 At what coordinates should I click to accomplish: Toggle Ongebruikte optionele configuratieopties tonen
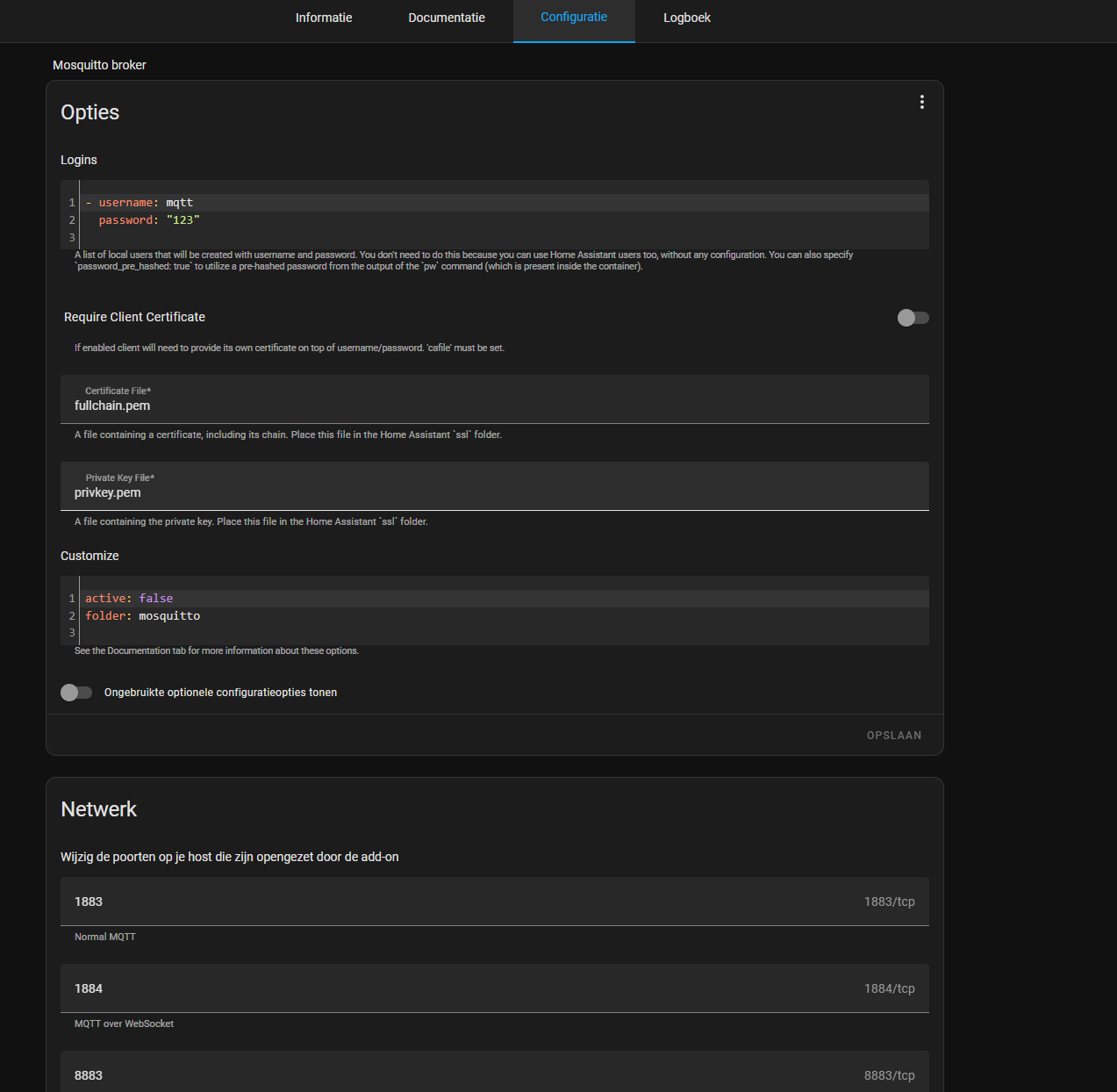[76, 693]
